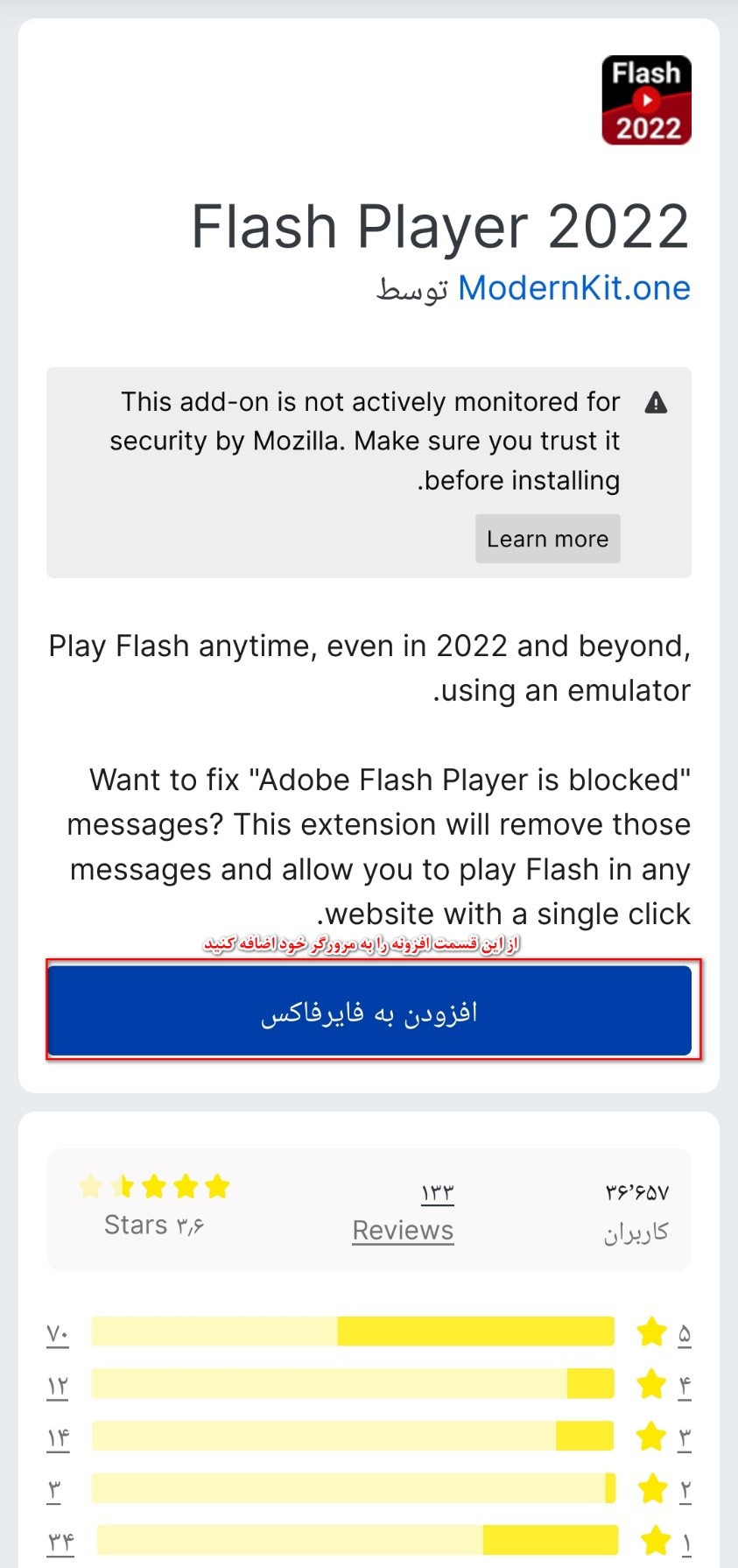The image size is (738, 1568).
Task: Open the count of five-star reviews
Action: pos(58,1334)
